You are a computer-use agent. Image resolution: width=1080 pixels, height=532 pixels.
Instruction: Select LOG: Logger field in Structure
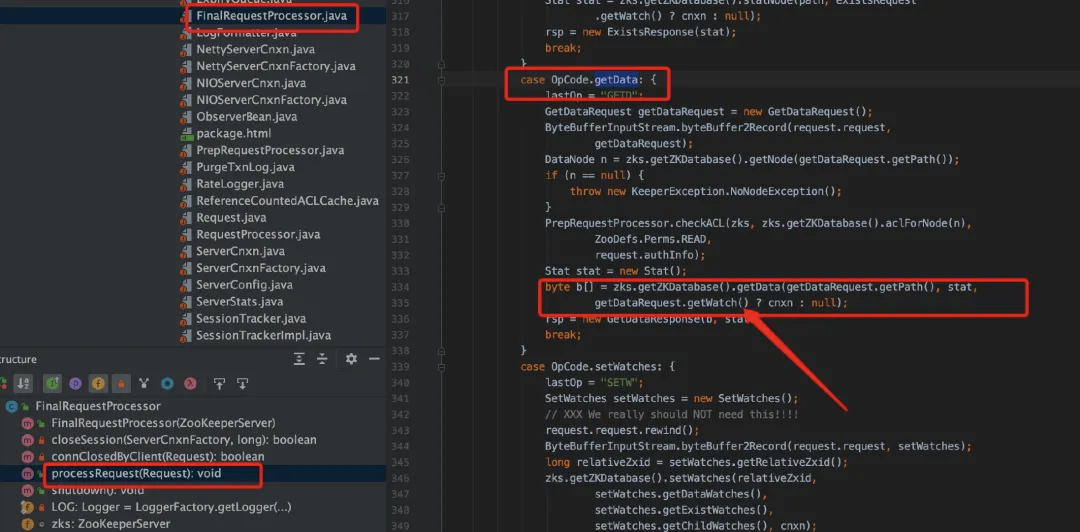[172, 507]
